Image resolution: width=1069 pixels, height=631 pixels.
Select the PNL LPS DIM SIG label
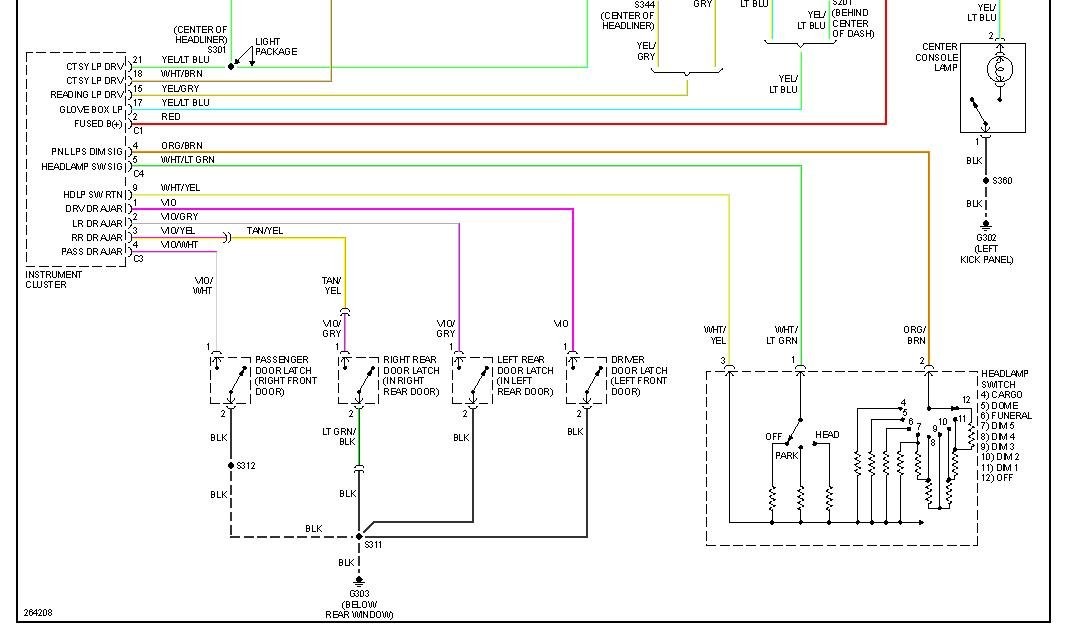tap(87, 152)
